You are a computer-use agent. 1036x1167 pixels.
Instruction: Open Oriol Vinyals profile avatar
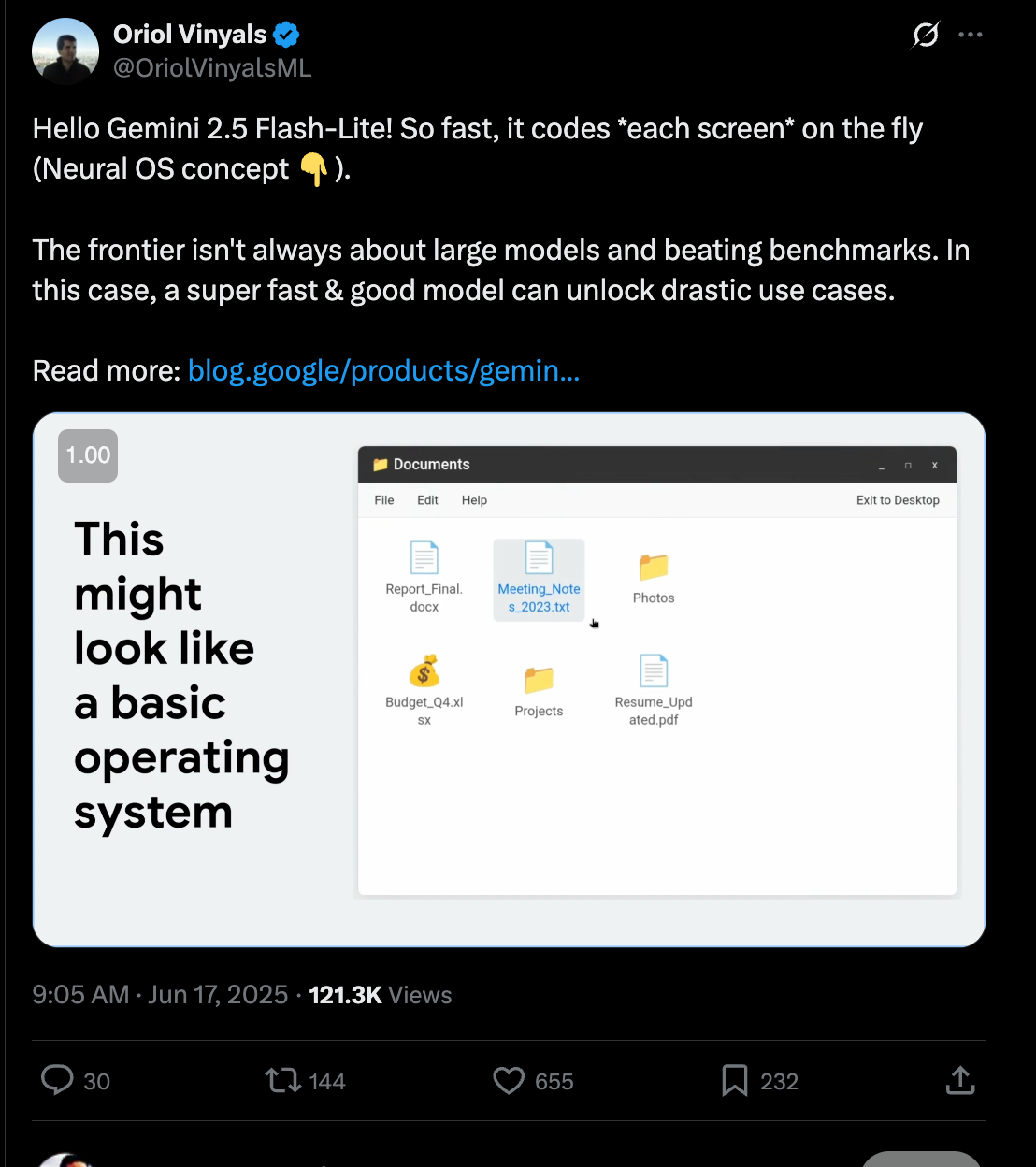[65, 51]
